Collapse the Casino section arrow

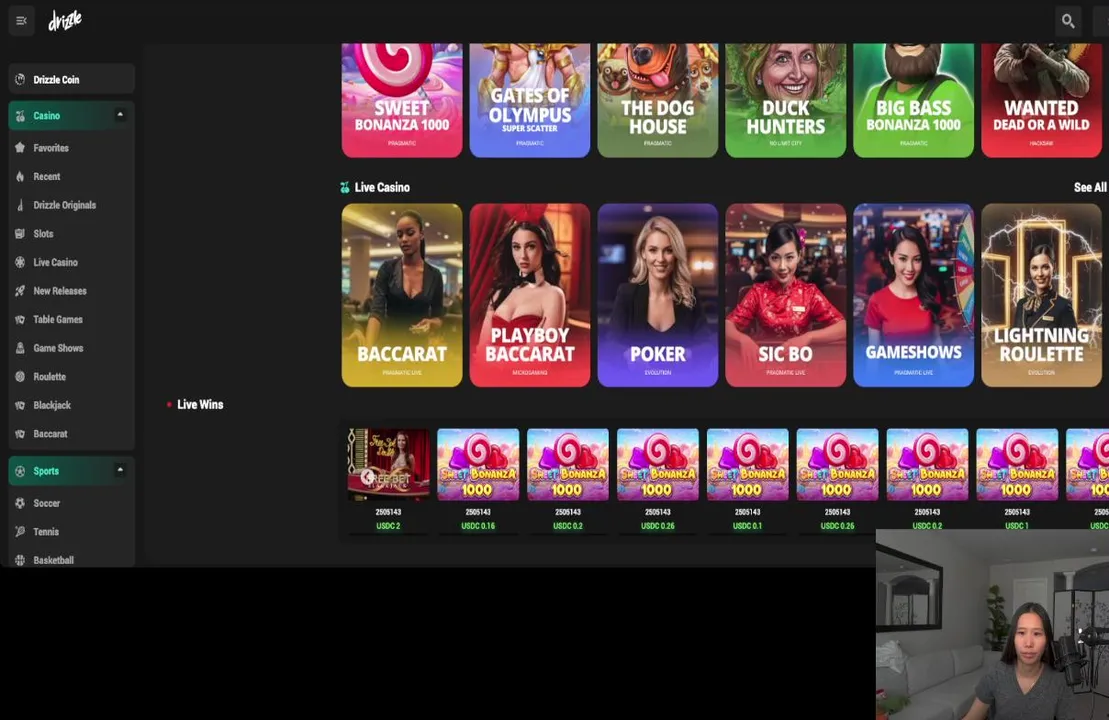pos(120,115)
